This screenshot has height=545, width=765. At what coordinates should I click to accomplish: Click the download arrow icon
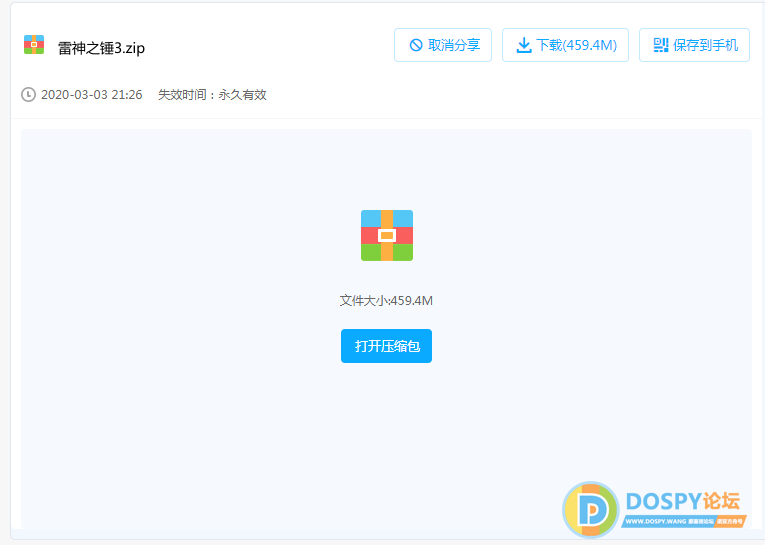pyautogui.click(x=523, y=45)
